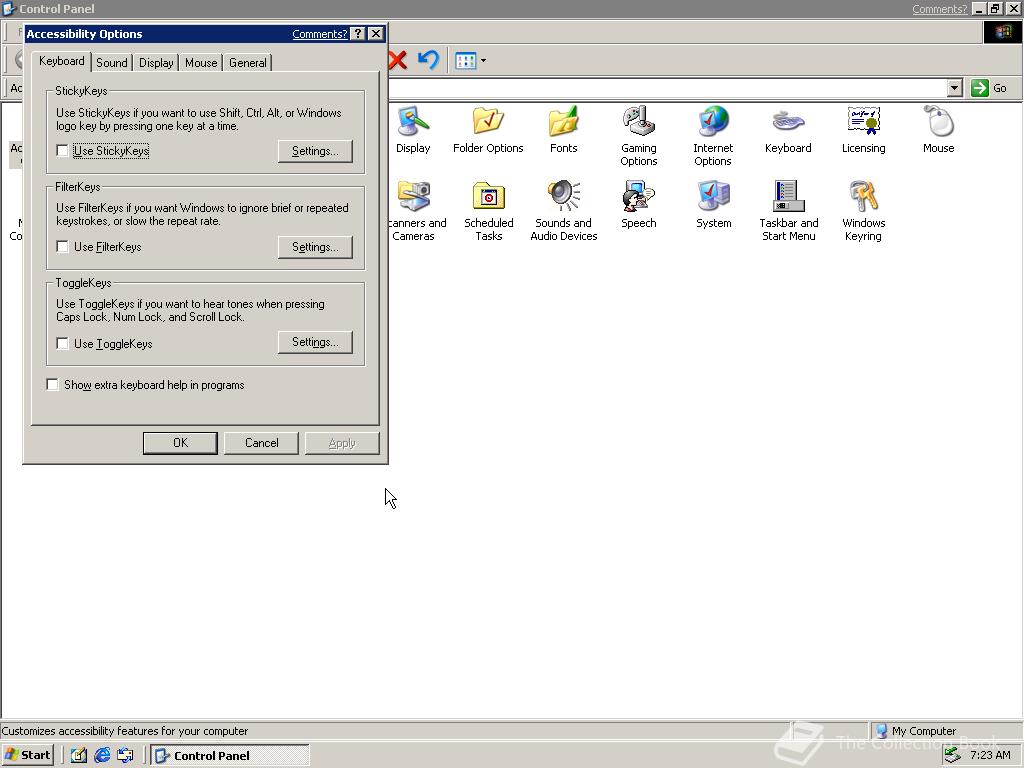Click Comments? link in Control Panel title bar
The height and width of the screenshot is (768, 1024).
939,9
